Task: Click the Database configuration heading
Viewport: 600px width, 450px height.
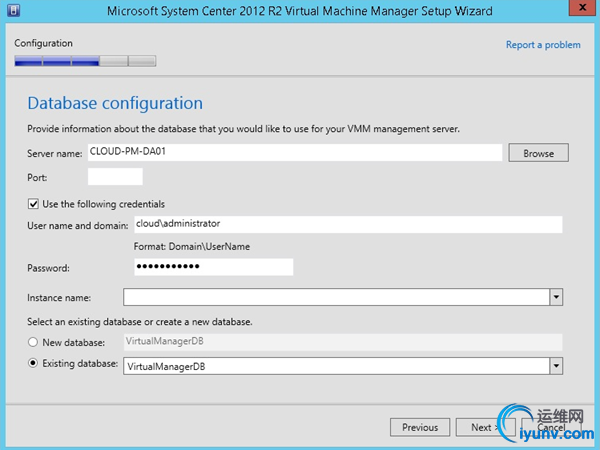Action: click(x=115, y=103)
